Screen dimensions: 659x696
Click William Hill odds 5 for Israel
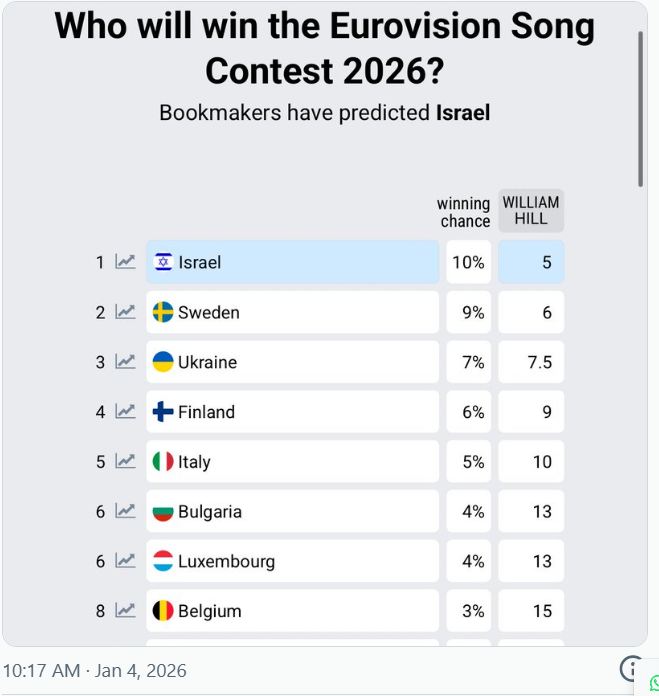click(x=531, y=262)
